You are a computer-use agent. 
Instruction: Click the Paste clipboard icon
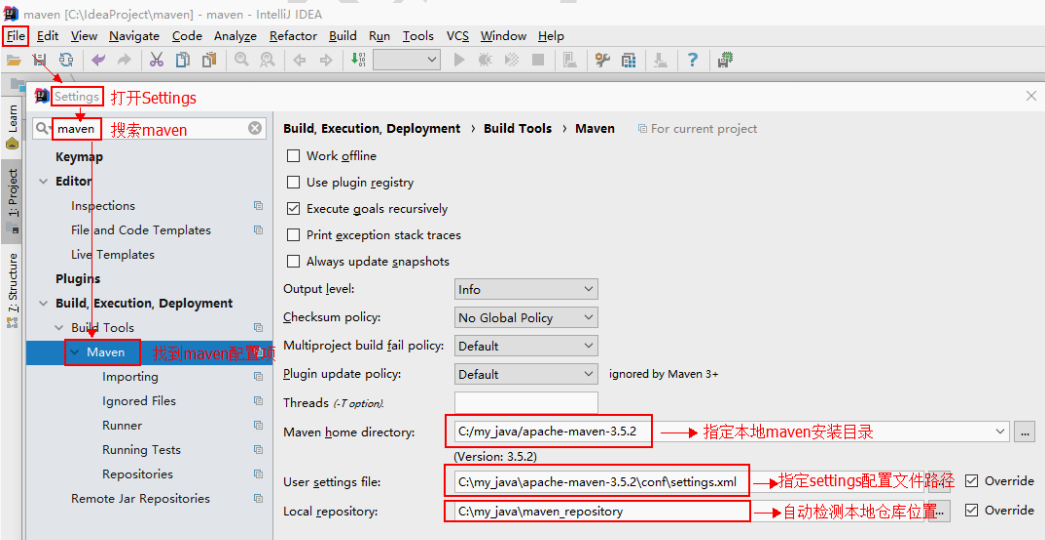(209, 61)
